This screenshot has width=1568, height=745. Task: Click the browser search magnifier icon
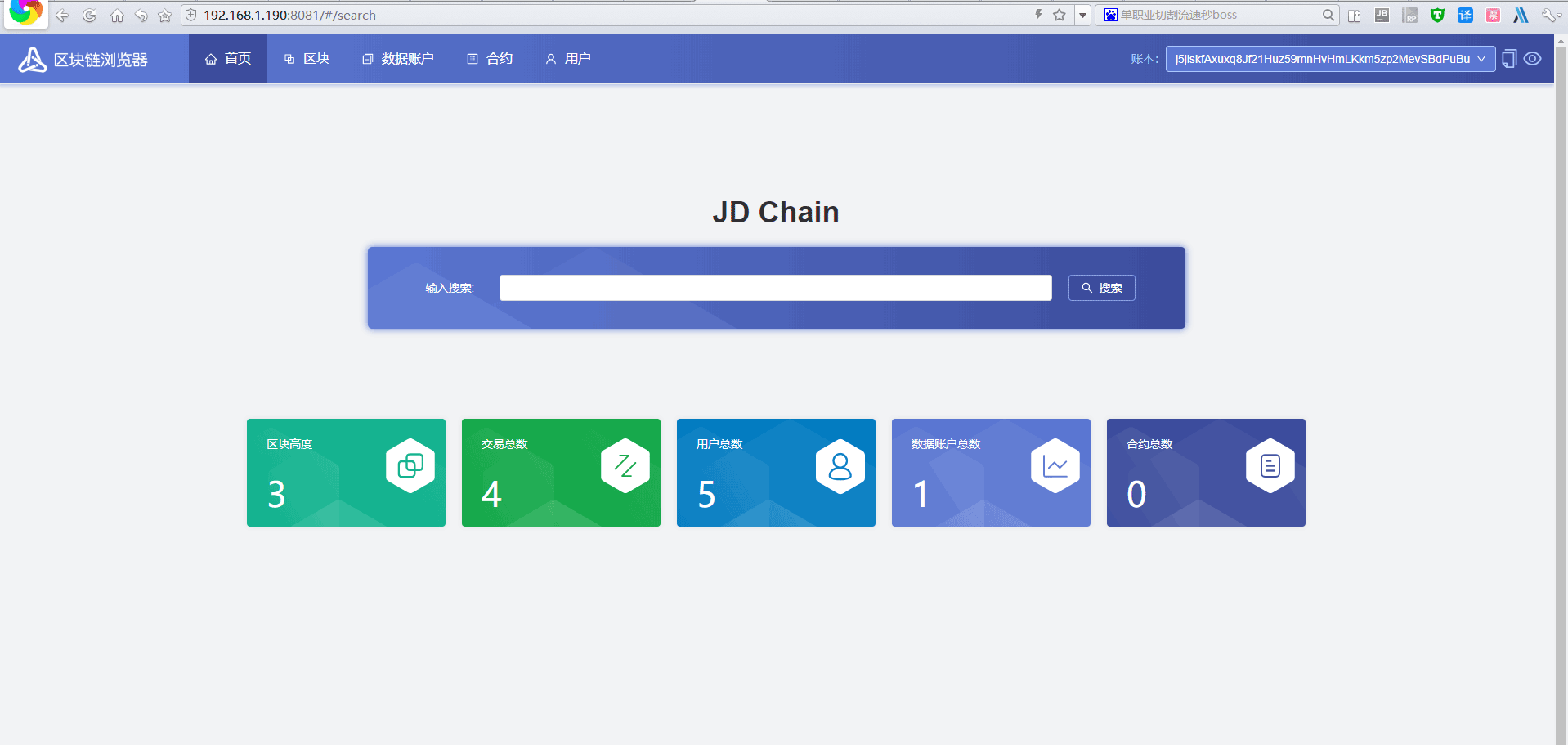(1328, 15)
